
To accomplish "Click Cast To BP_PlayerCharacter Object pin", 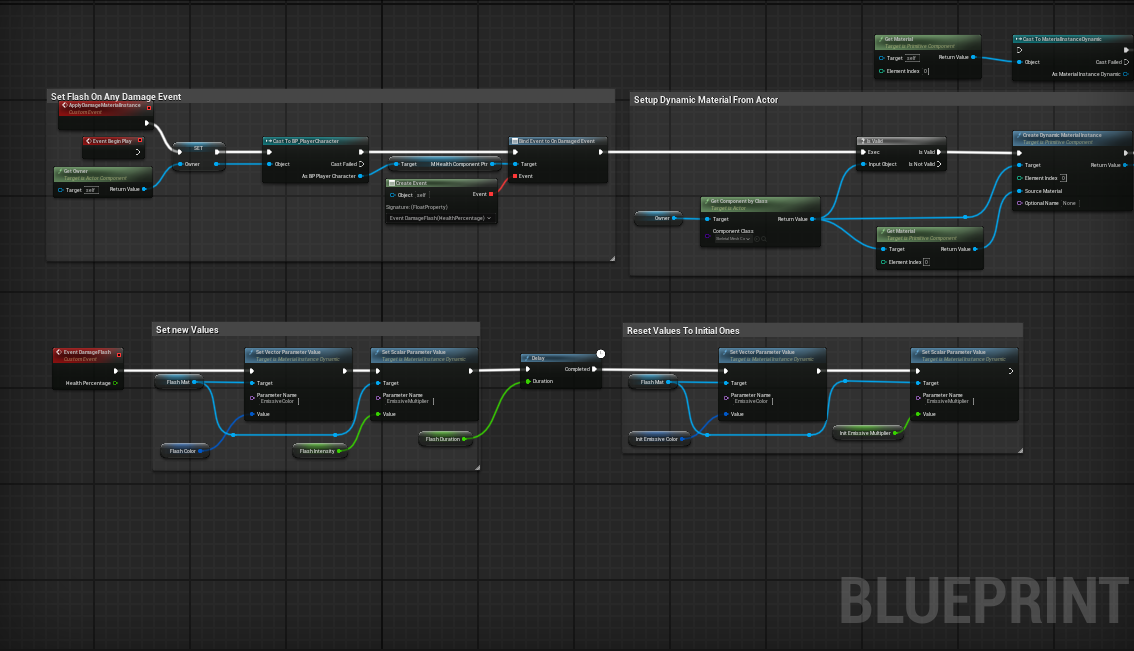I will click(269, 164).
